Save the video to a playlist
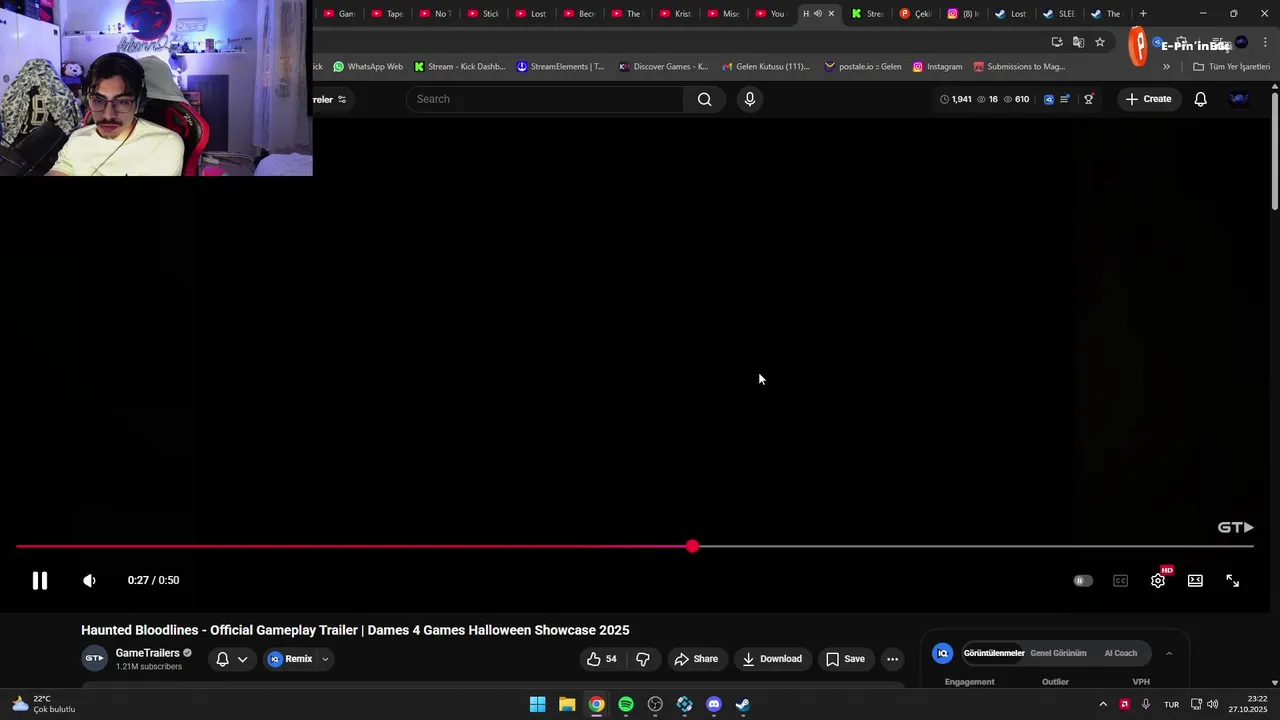 [x=845, y=659]
